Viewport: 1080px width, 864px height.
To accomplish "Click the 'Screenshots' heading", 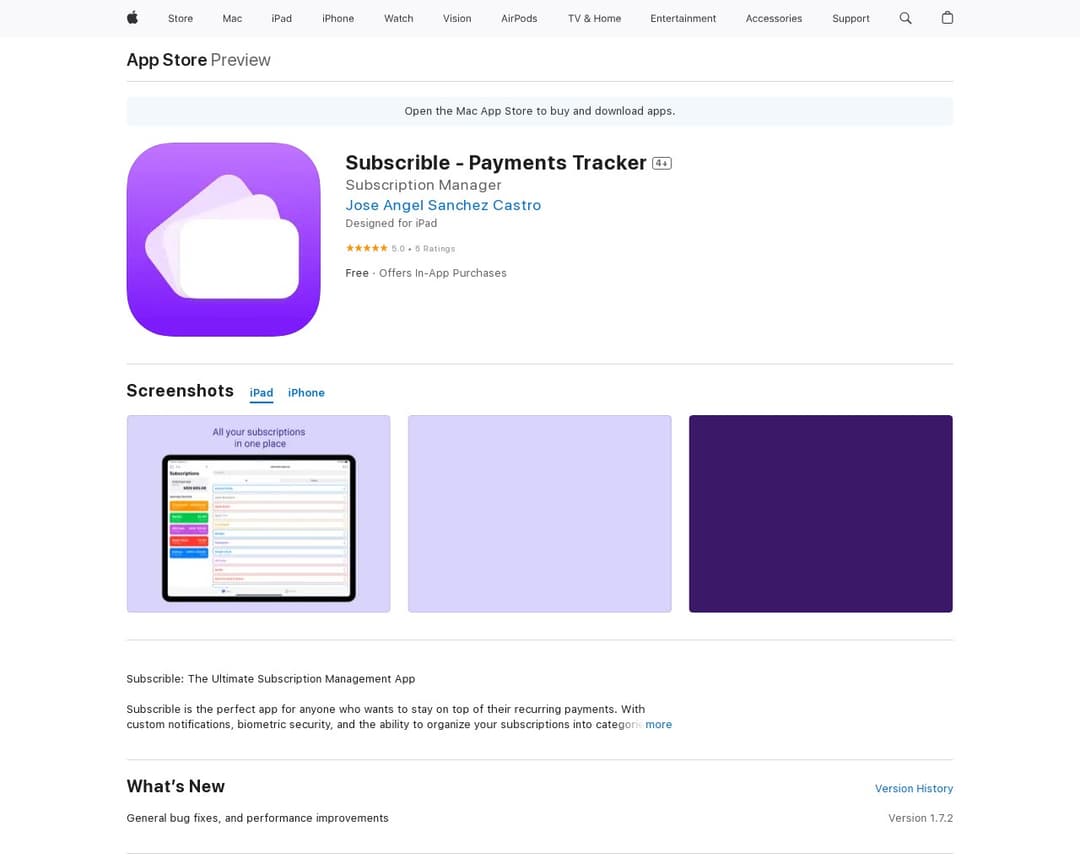I will coord(180,391).
